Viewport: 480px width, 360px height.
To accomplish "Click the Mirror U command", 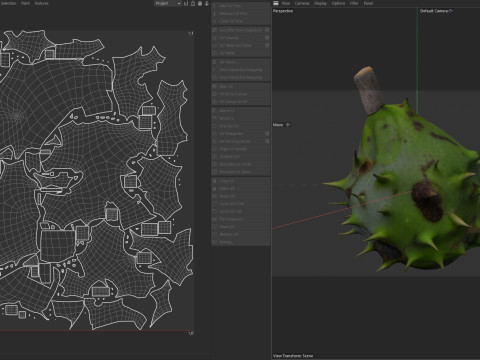I will coord(240,111).
